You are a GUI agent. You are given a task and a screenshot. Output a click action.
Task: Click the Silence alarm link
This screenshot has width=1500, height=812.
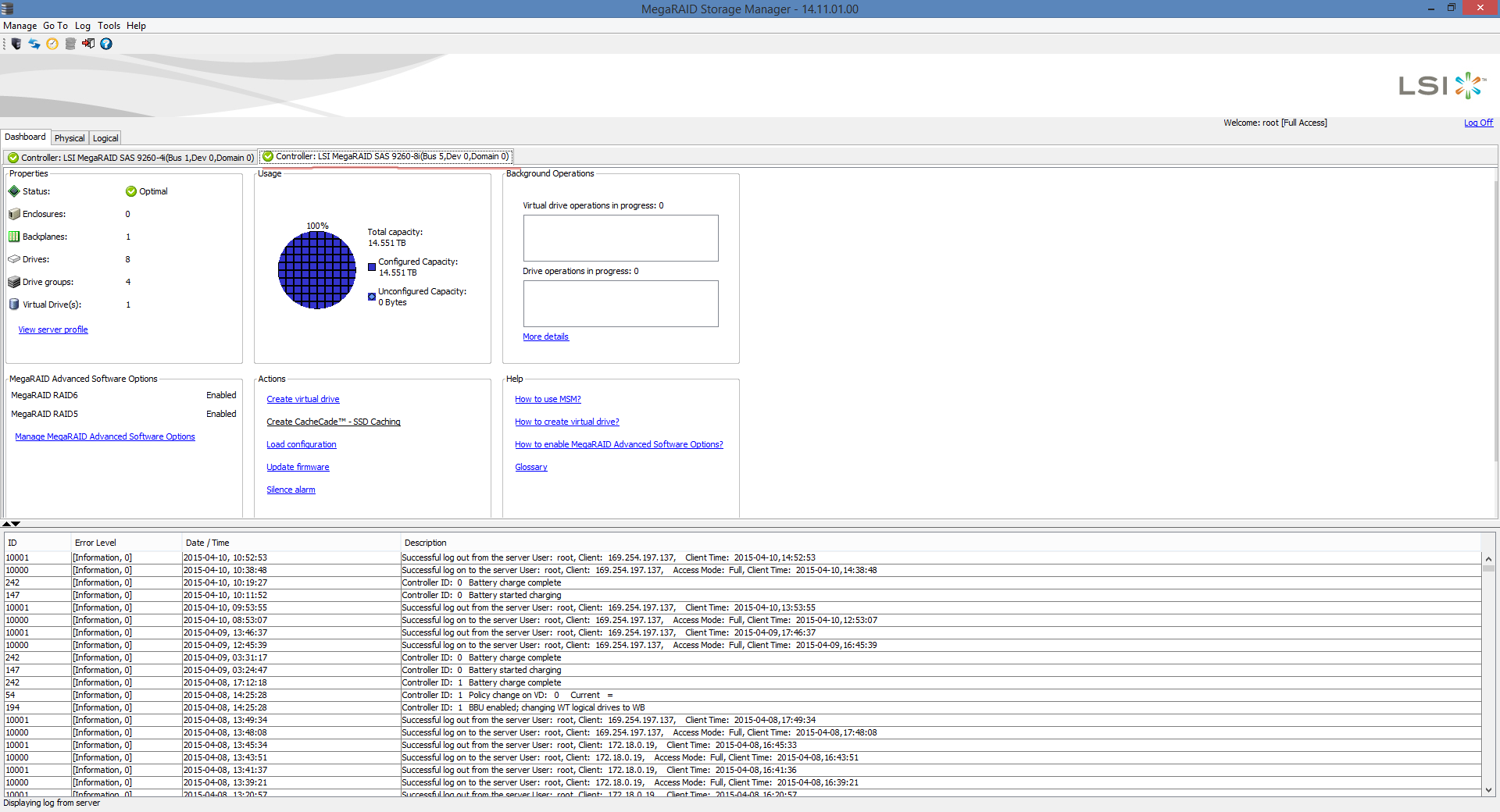click(x=291, y=490)
